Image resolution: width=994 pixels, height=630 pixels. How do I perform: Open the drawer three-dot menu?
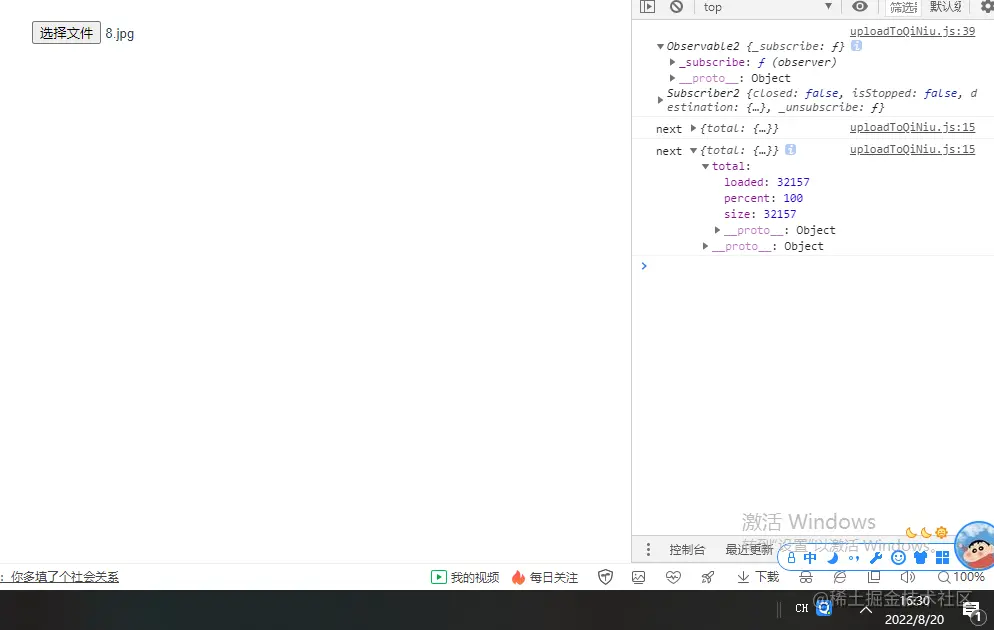648,550
